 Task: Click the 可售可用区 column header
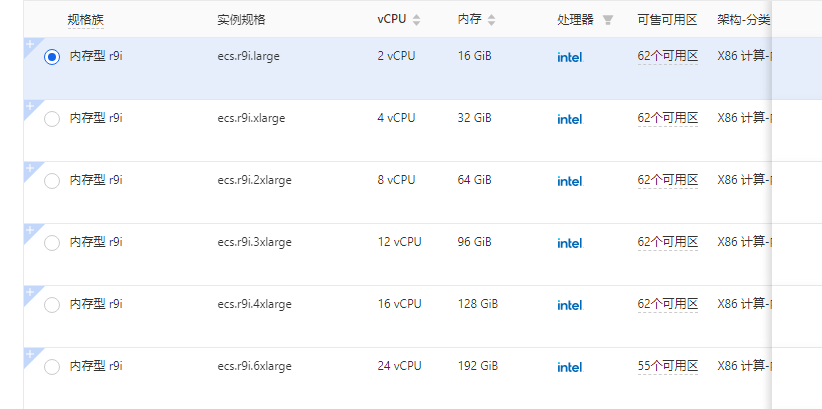pyautogui.click(x=667, y=20)
